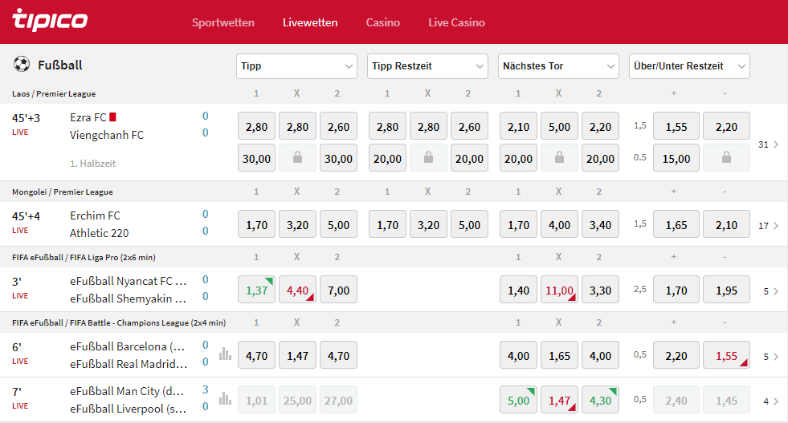Open eFußball Real Madrid team name
Viewport: 788px width, 423px height.
128,364
